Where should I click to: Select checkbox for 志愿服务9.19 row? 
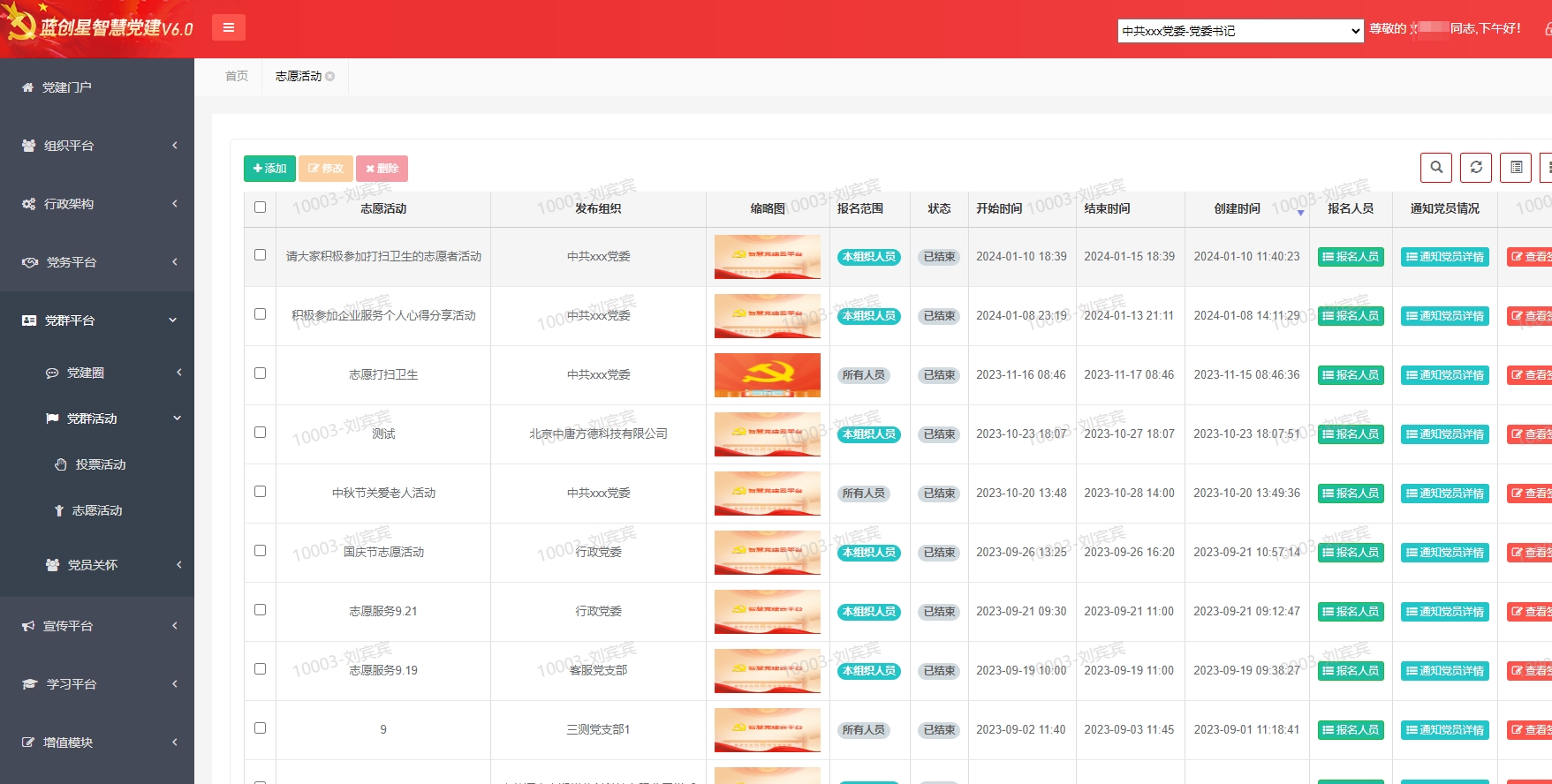click(260, 668)
